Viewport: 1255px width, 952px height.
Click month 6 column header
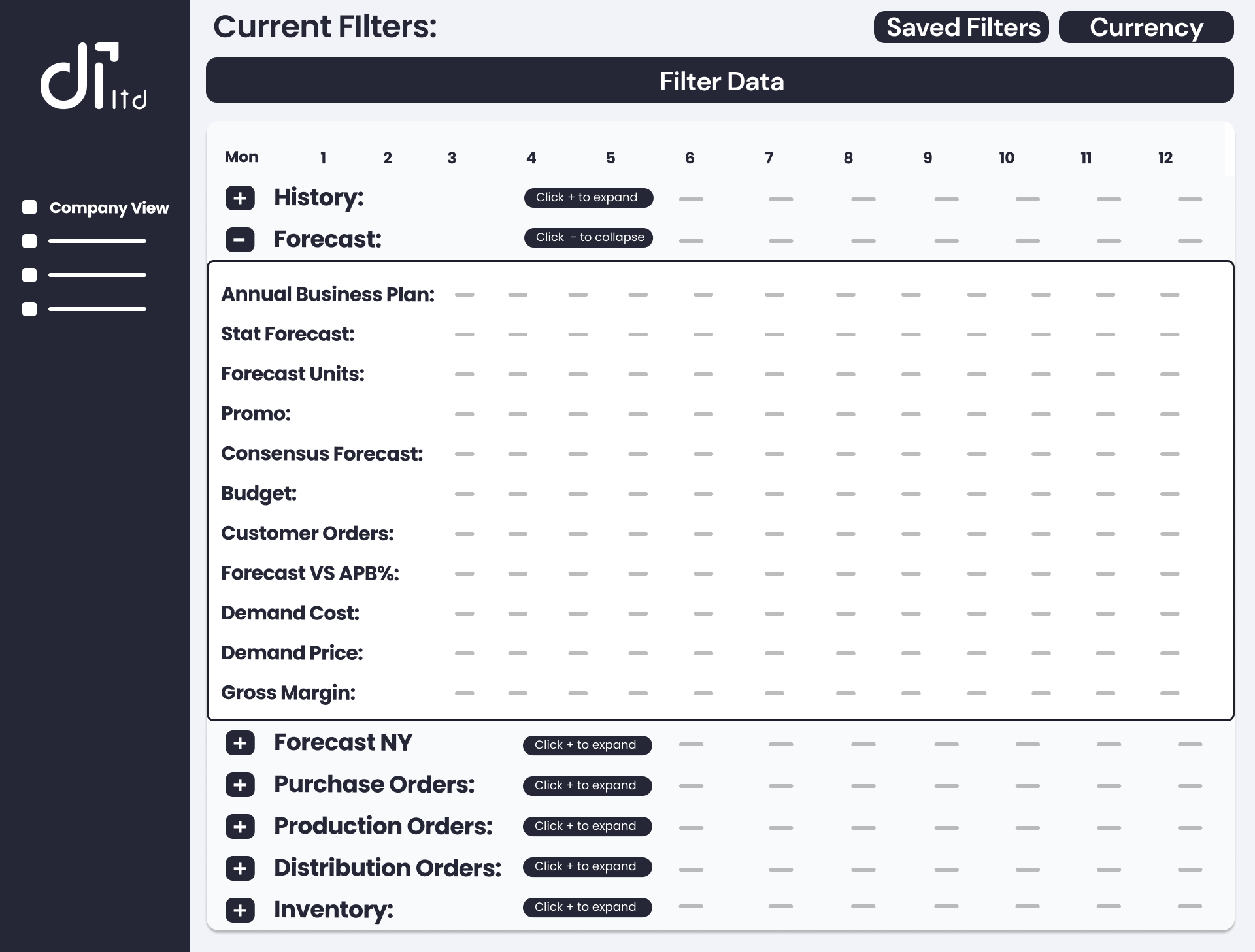pos(690,158)
